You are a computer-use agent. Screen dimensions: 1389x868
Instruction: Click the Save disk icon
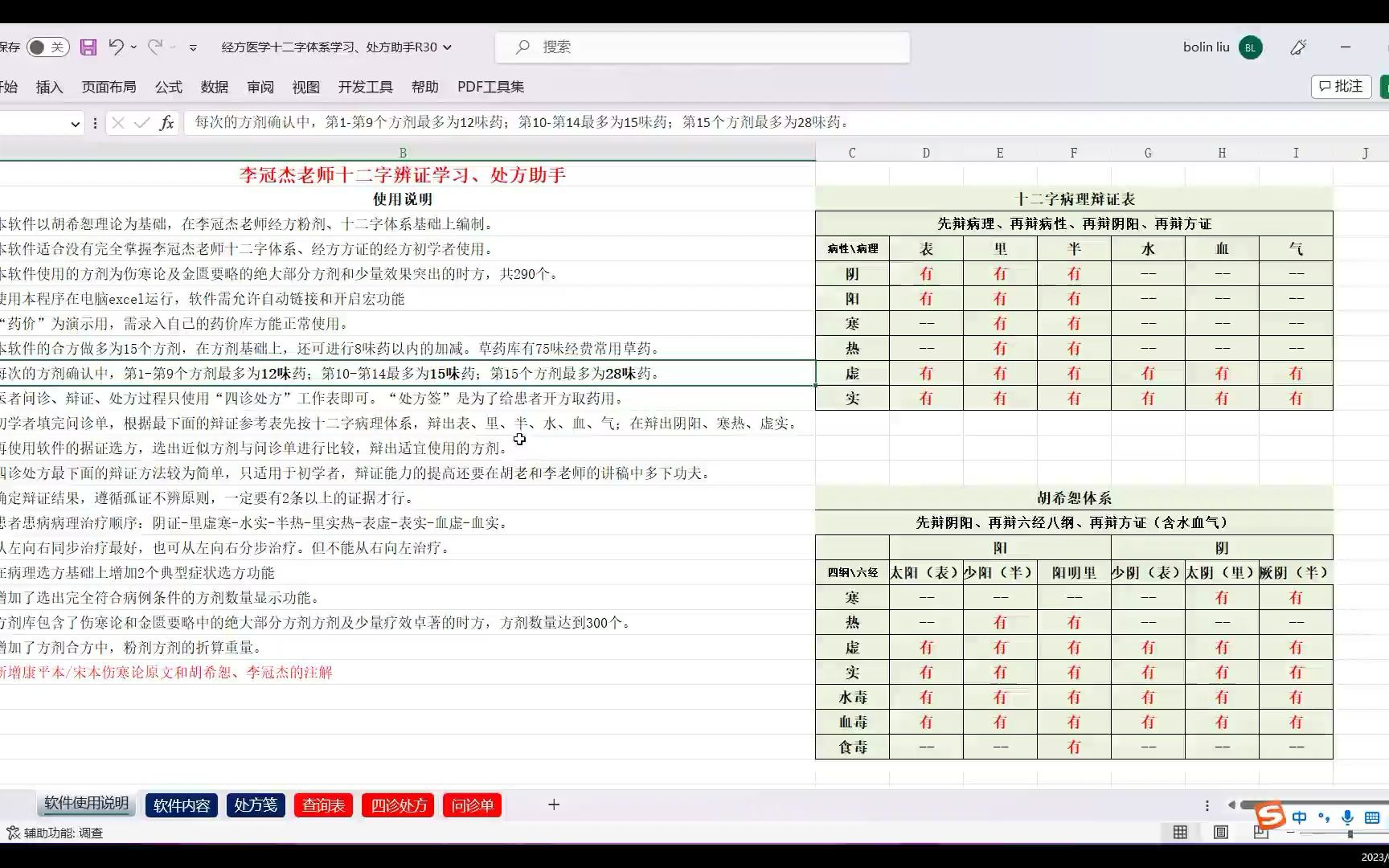coord(88,47)
